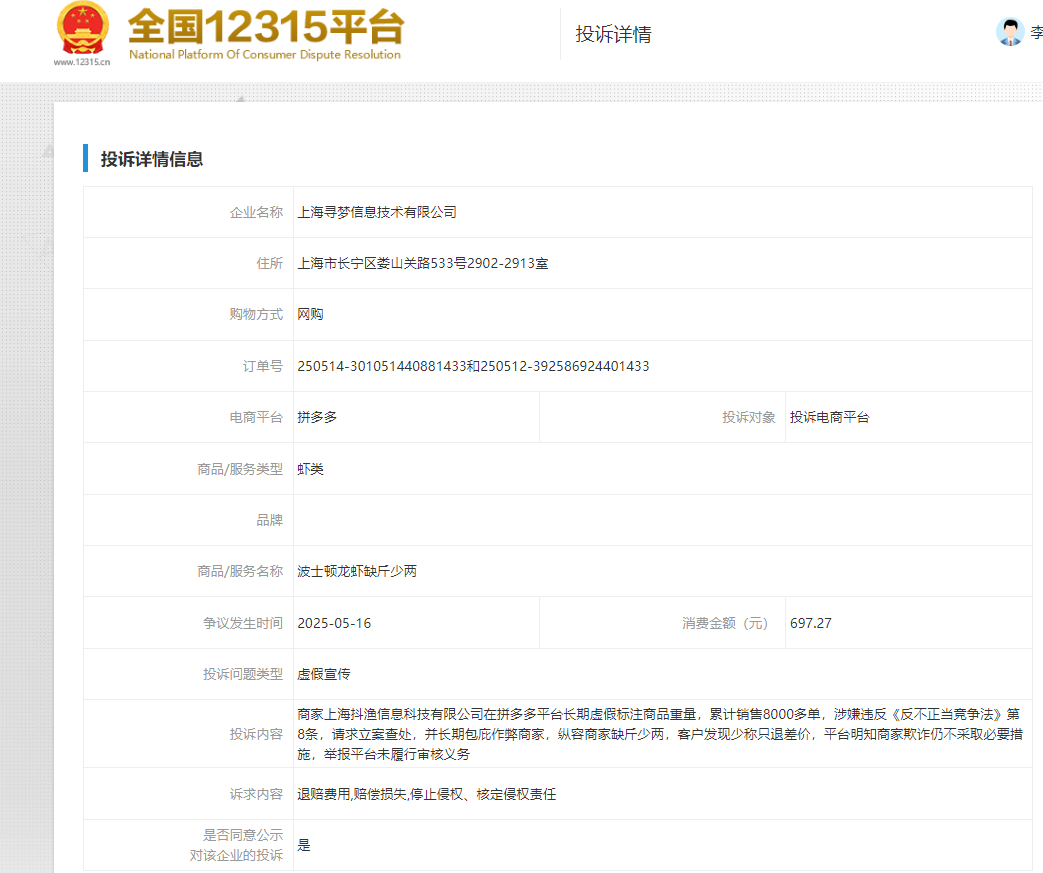Click the 网购 shopping method value
This screenshot has width=1043, height=873.
(310, 314)
